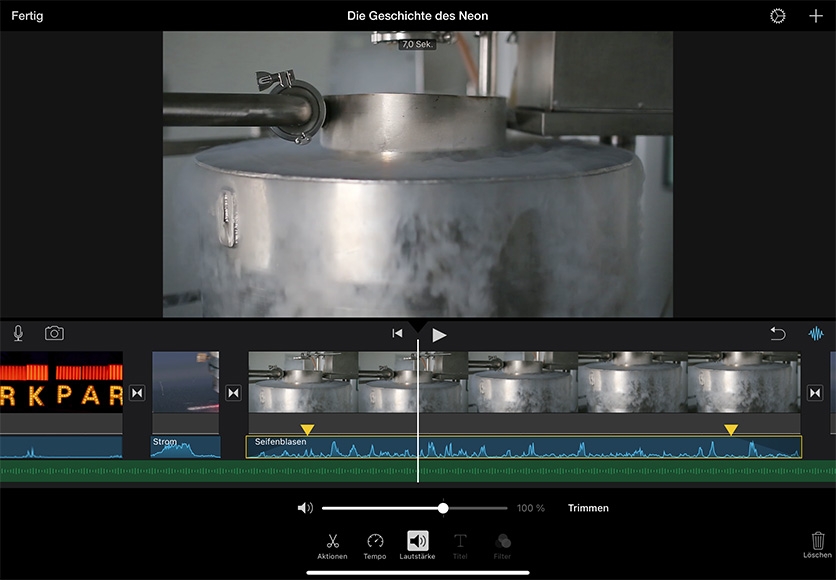836x580 pixels.
Task: Open the Aktionen scissors tool
Action: click(332, 546)
